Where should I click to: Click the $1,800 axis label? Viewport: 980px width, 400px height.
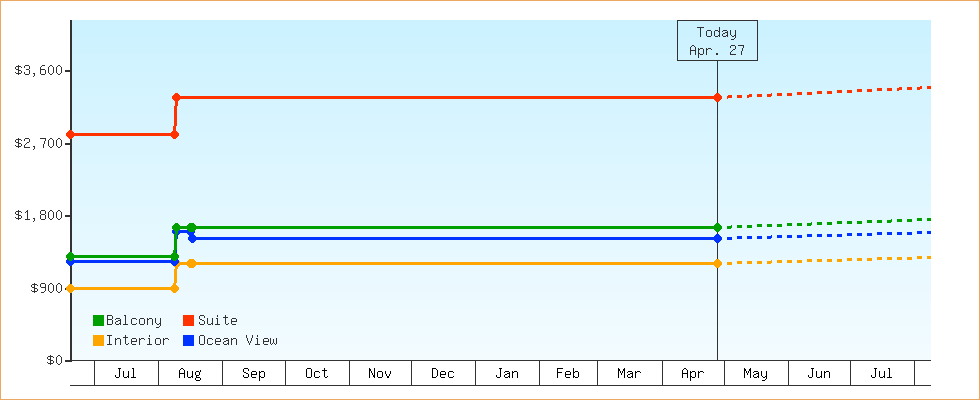point(38,216)
